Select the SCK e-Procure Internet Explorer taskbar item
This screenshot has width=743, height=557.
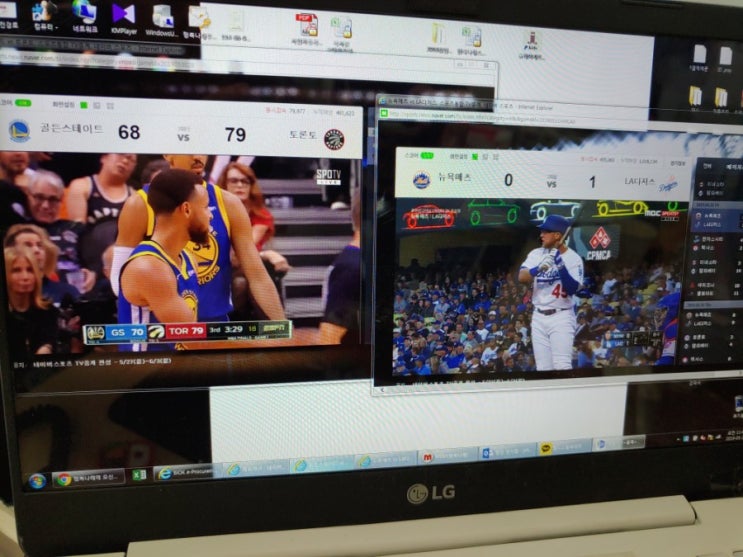click(x=188, y=472)
